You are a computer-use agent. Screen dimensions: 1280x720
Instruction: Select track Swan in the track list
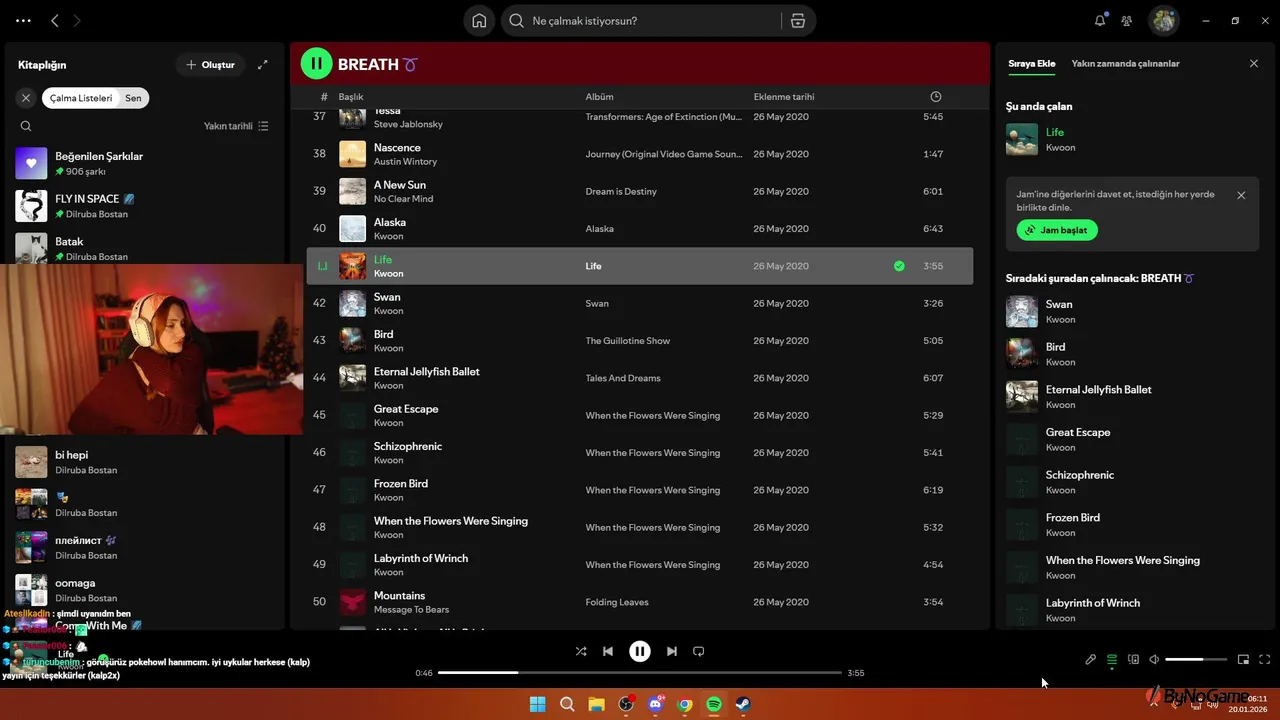click(640, 303)
